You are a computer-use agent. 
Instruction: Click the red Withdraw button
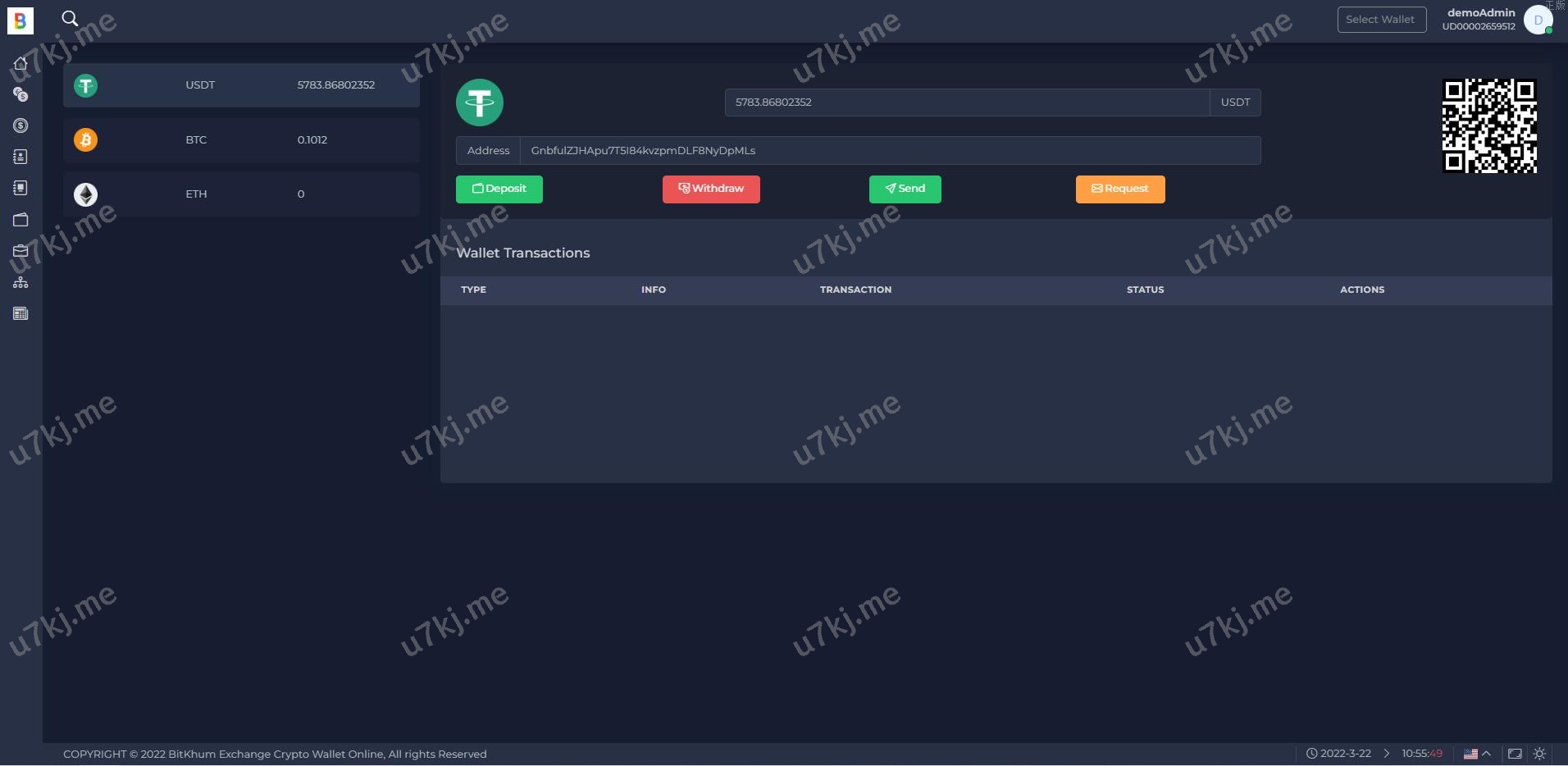pos(711,189)
